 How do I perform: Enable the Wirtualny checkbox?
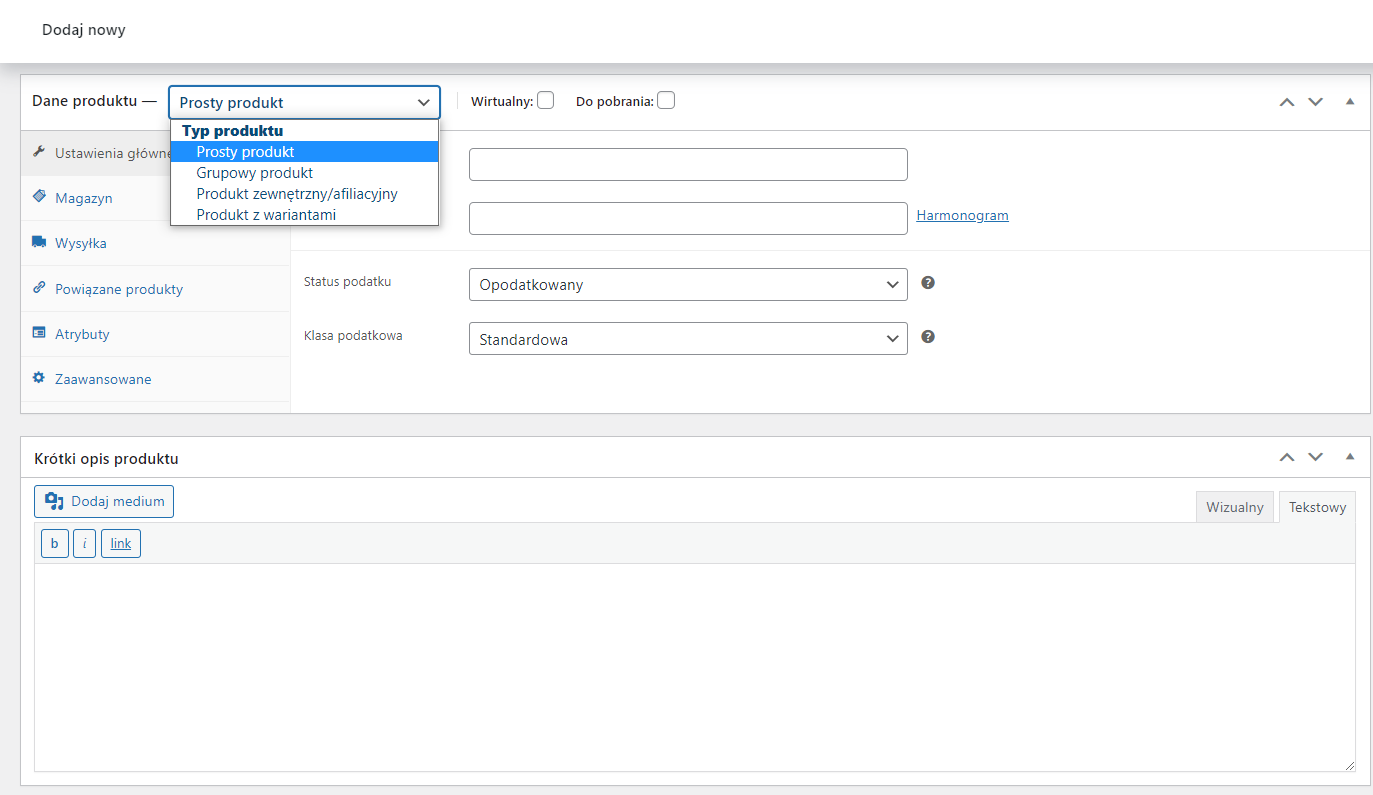545,100
